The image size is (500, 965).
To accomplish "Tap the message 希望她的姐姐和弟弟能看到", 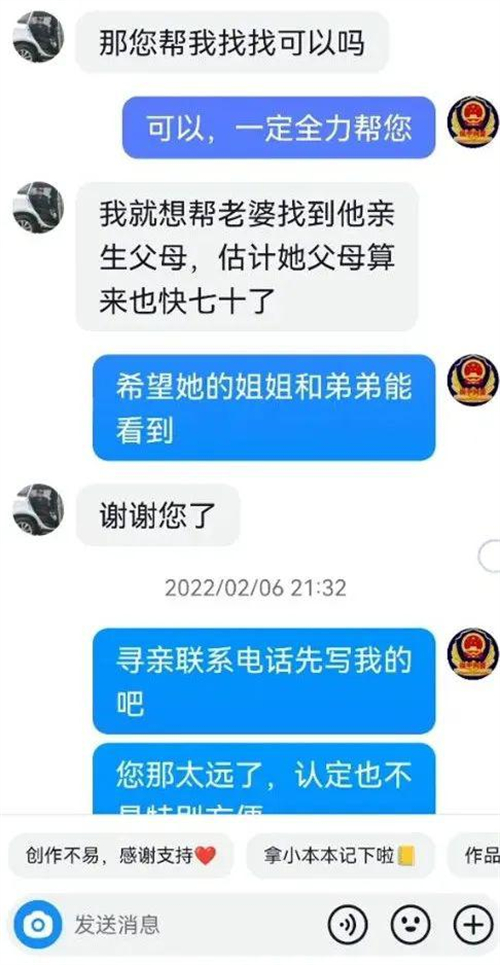I will (x=264, y=407).
